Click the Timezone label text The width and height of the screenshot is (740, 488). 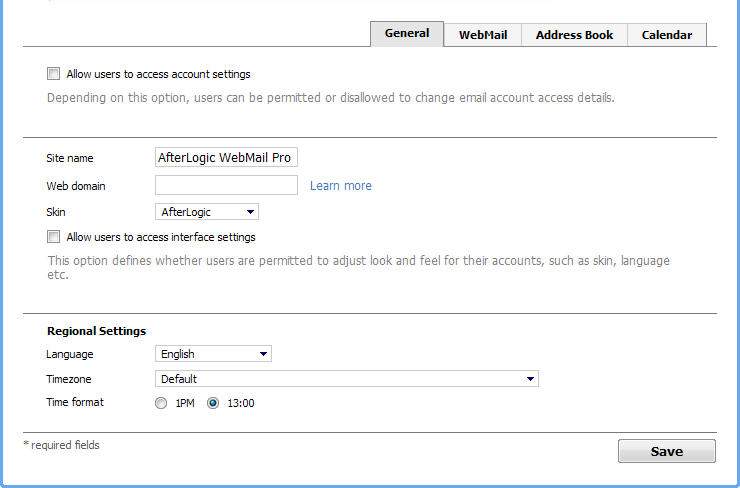pyautogui.click(x=71, y=379)
